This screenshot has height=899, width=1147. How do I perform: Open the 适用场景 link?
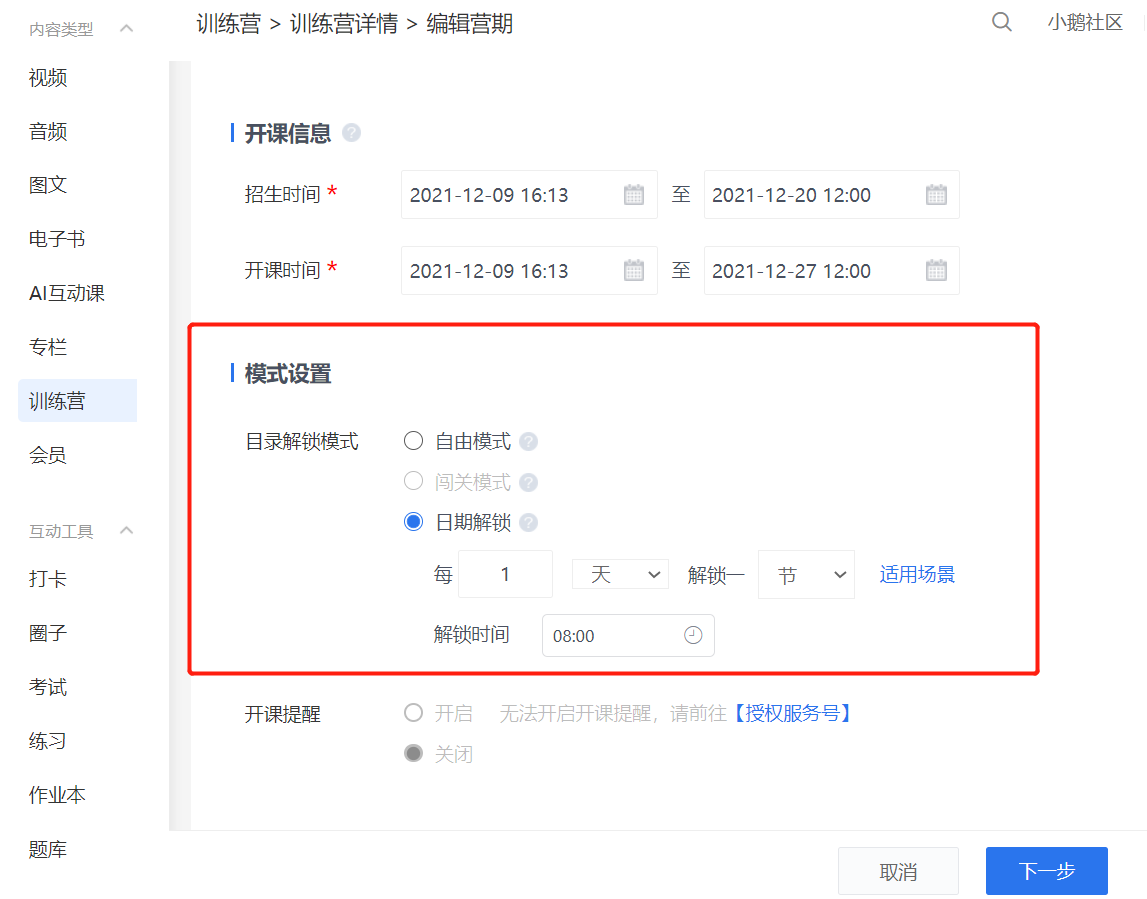917,574
